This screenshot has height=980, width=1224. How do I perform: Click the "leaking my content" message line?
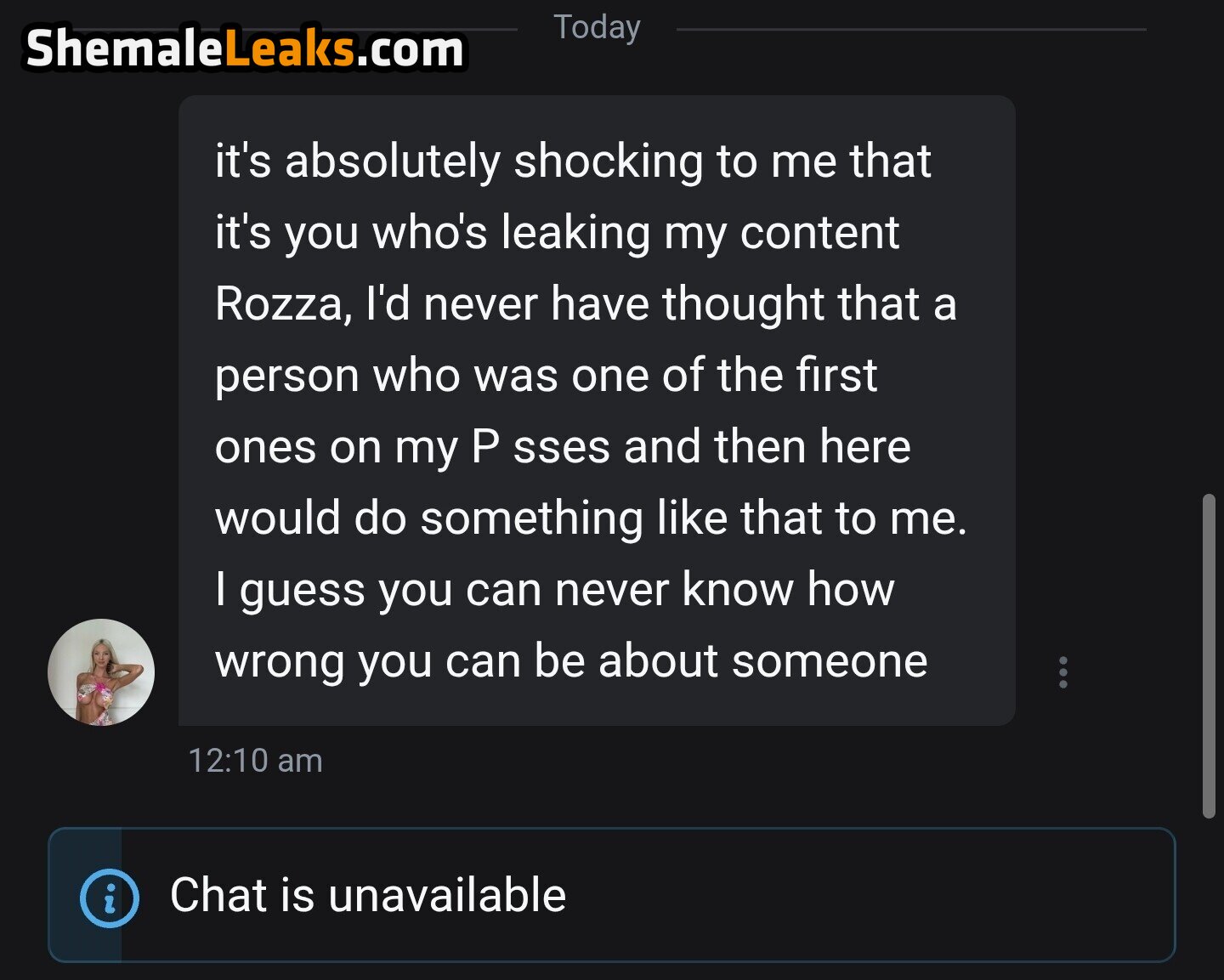[557, 233]
